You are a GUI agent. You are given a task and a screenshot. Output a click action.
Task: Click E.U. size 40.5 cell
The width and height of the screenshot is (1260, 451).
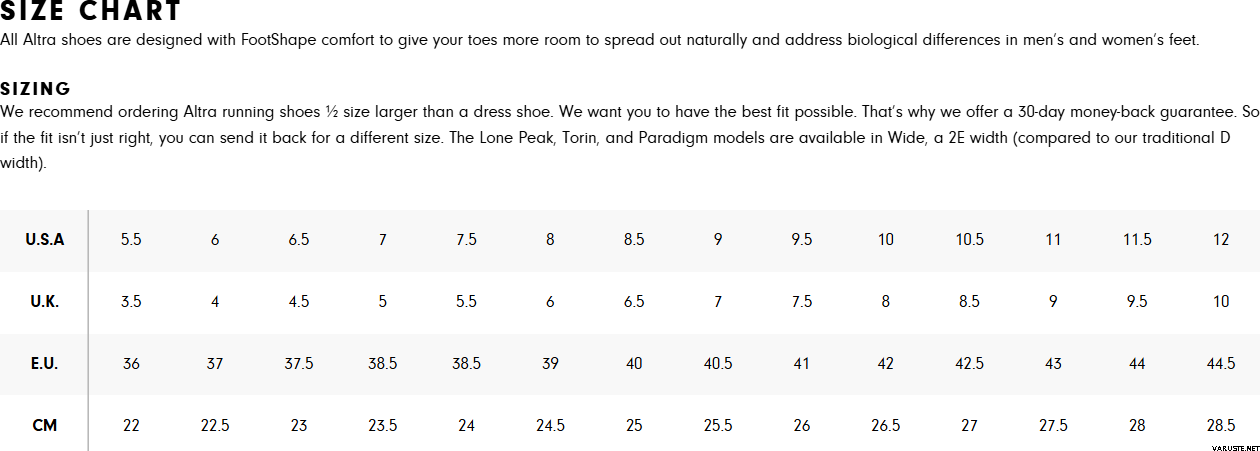tap(718, 364)
